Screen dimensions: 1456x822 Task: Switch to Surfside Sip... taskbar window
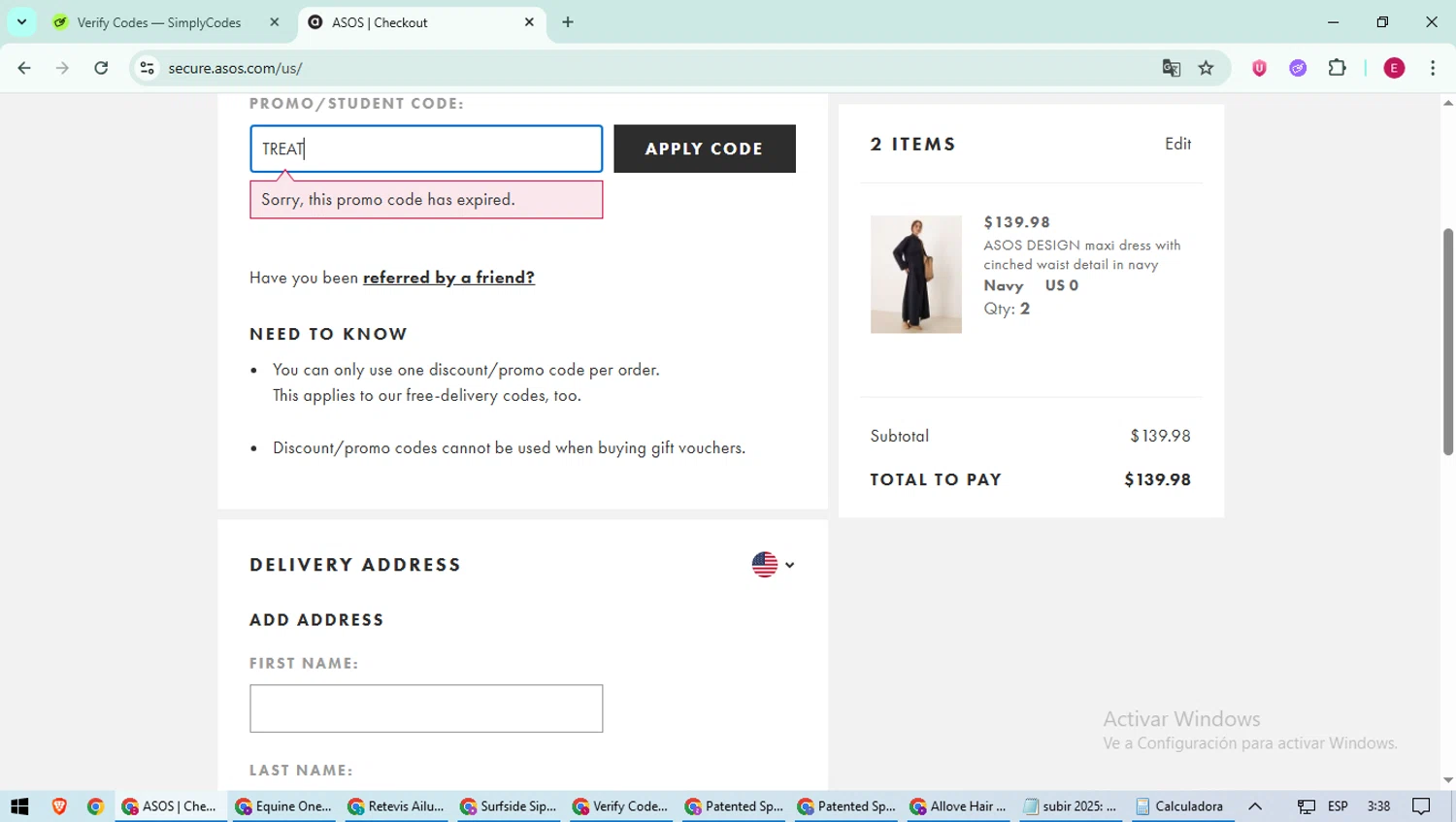click(x=509, y=806)
